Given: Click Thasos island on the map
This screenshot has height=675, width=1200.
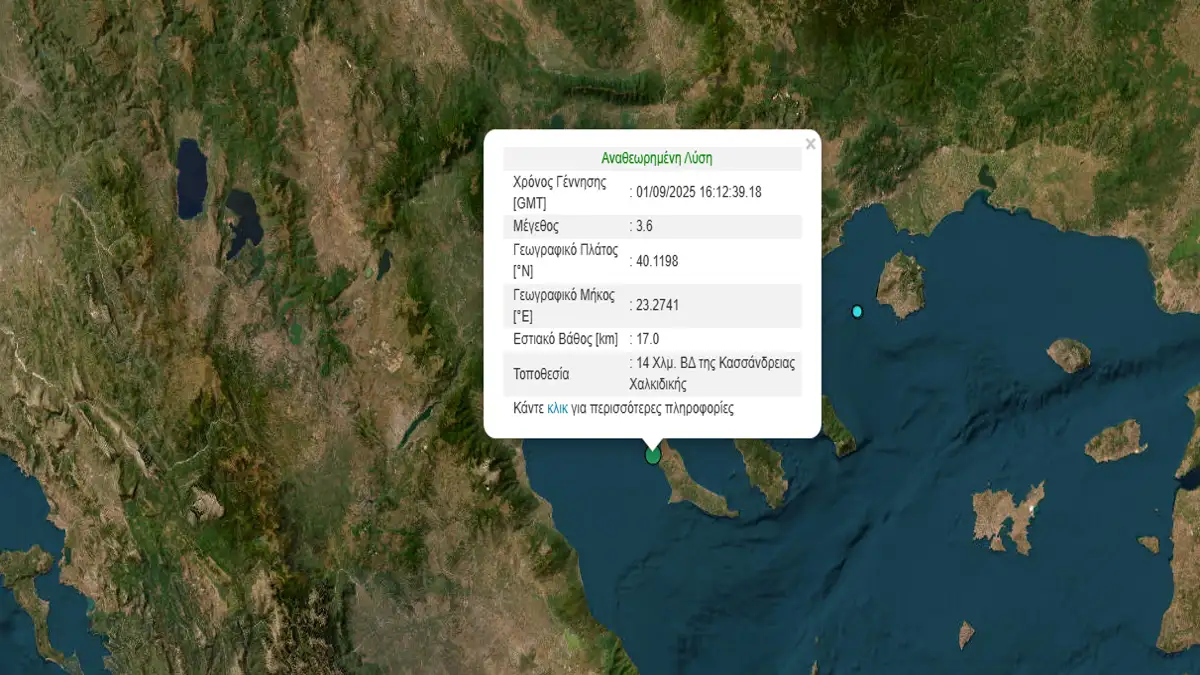Looking at the screenshot, I should point(901,283).
